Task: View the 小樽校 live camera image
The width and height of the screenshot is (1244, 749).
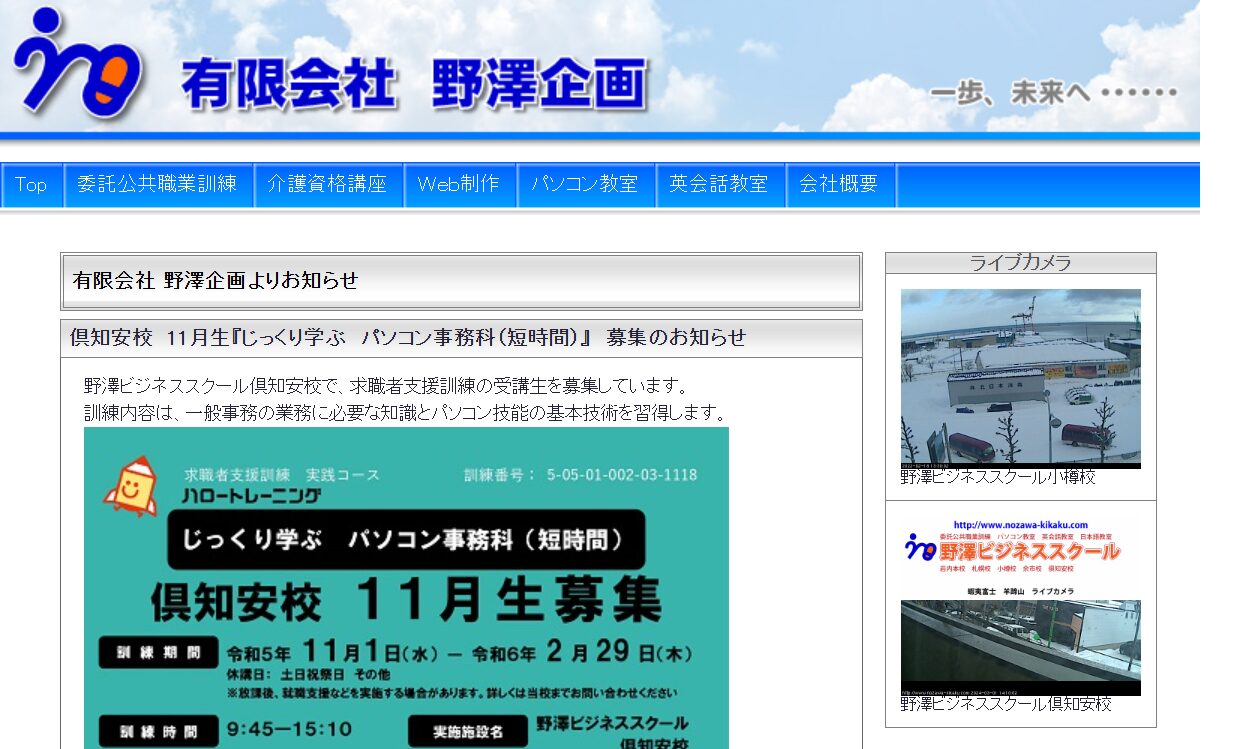Action: (x=1021, y=379)
